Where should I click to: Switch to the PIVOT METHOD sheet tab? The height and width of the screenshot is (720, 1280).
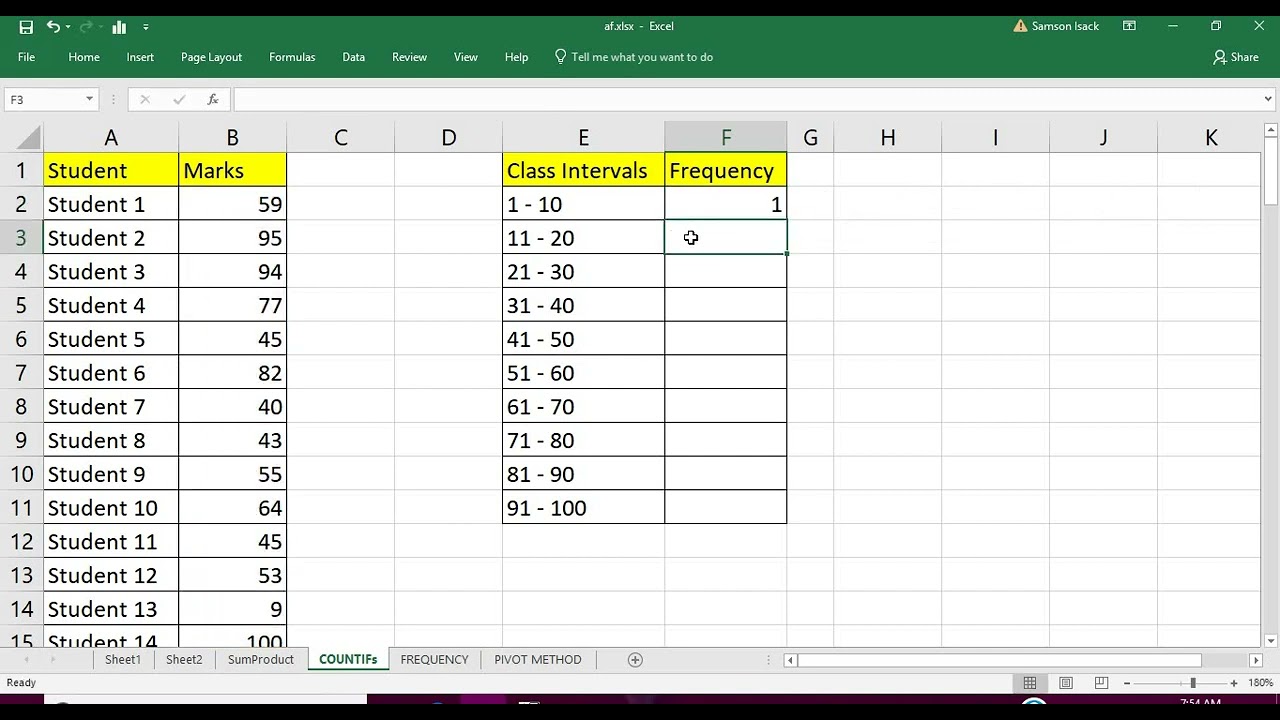click(x=537, y=660)
